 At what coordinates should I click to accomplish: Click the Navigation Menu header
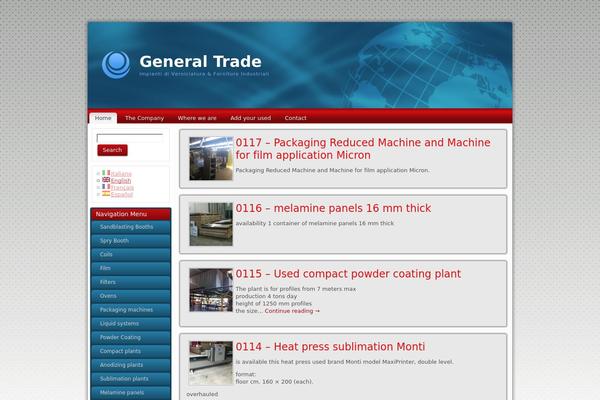click(x=131, y=214)
